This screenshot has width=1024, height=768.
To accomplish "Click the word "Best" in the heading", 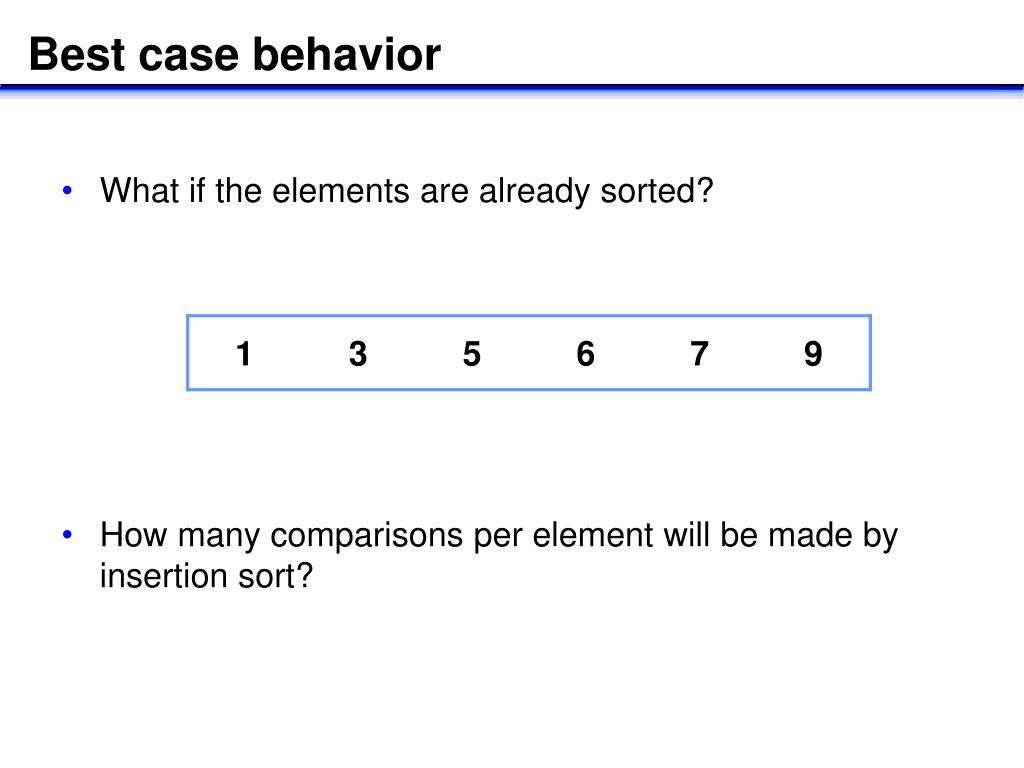I will pos(77,54).
